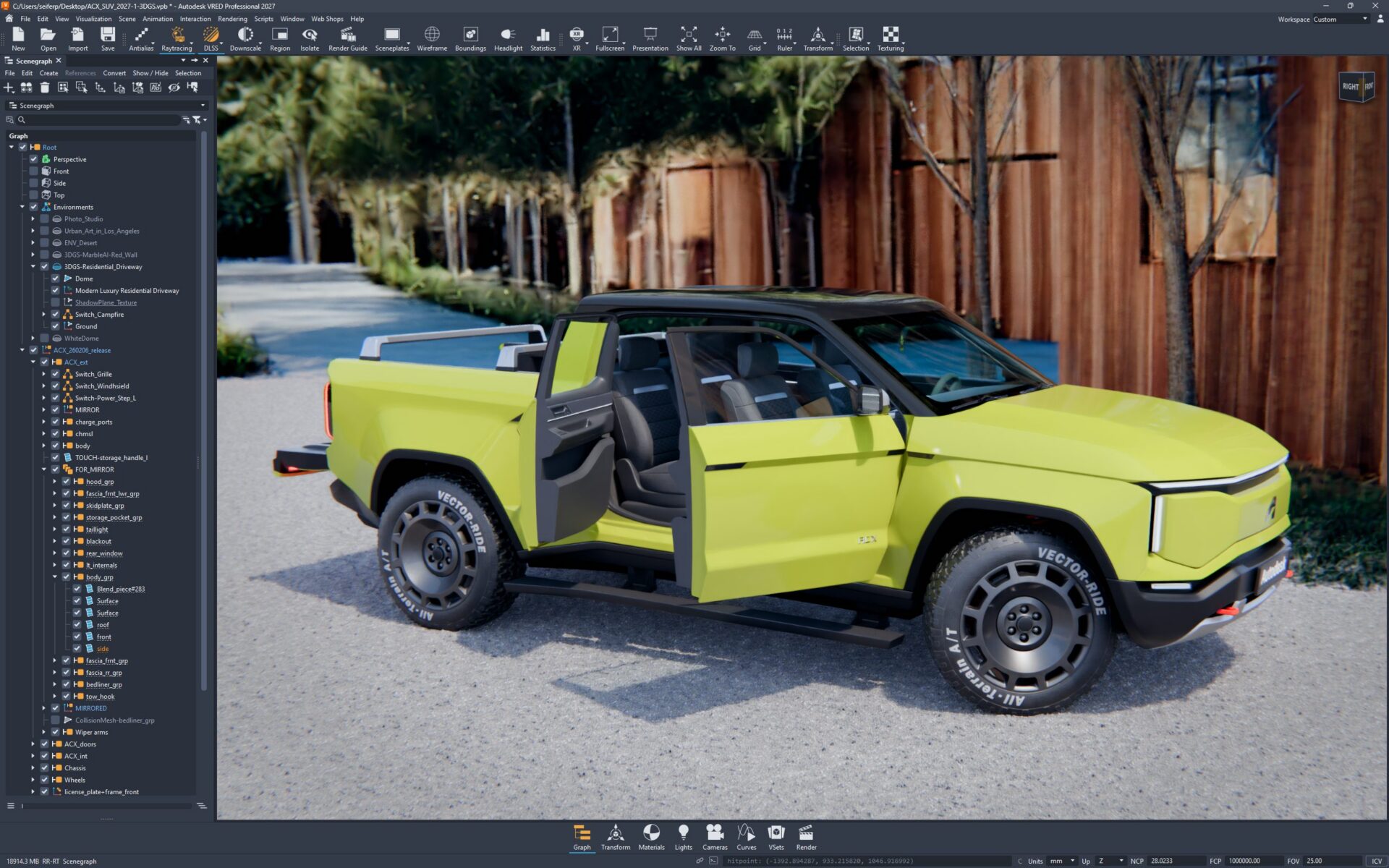
Task: Open the Workspace Custom dropdown
Action: coord(1341,20)
